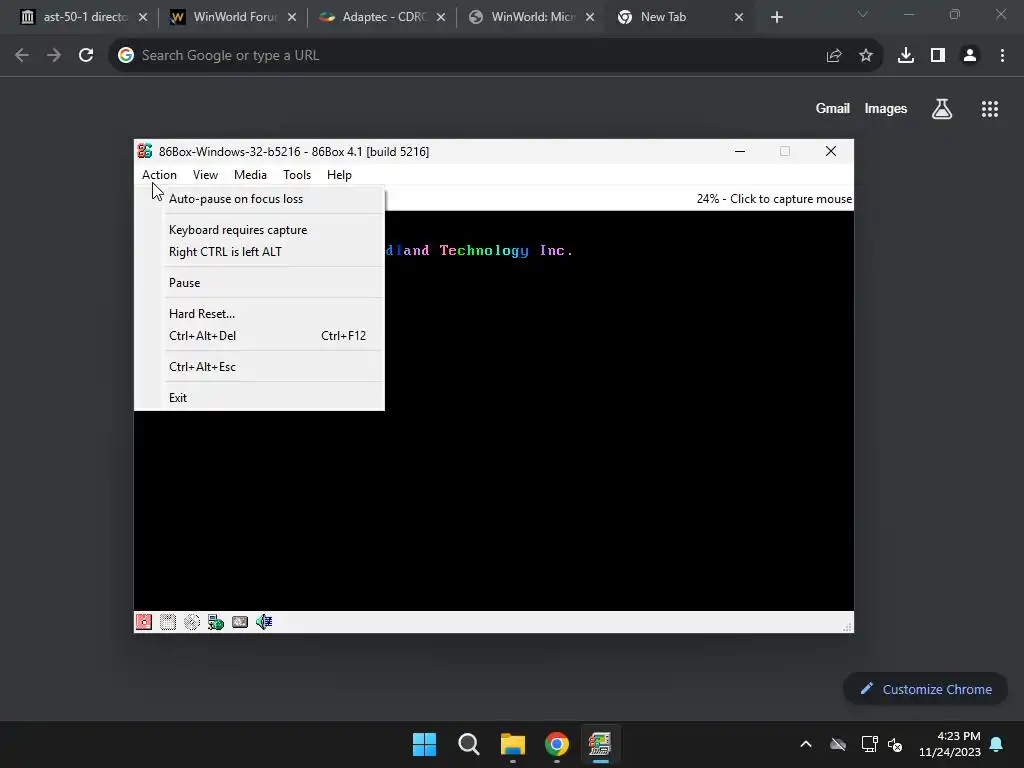Screen dimensions: 1024x768
Task: Open Search Labs flask icon
Action: click(942, 109)
